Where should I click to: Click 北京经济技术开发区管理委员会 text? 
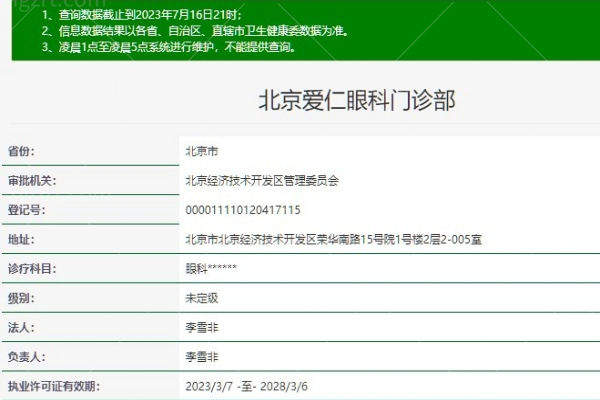262,180
